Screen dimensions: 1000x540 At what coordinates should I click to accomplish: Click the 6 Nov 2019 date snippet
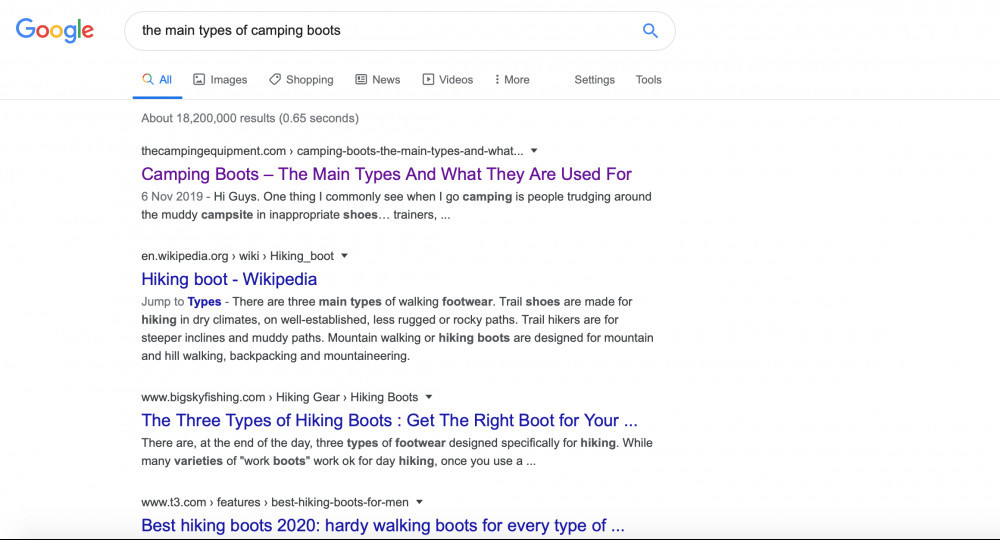pyautogui.click(x=172, y=196)
